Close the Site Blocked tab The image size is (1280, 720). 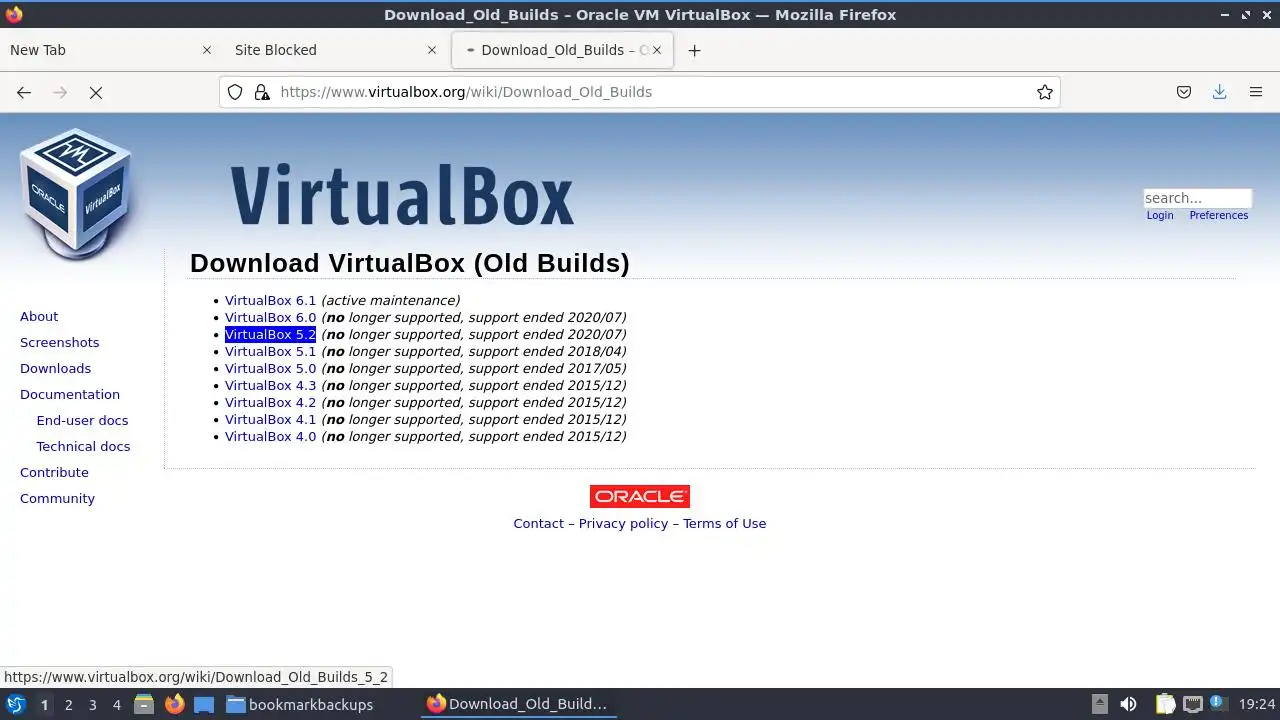point(432,50)
